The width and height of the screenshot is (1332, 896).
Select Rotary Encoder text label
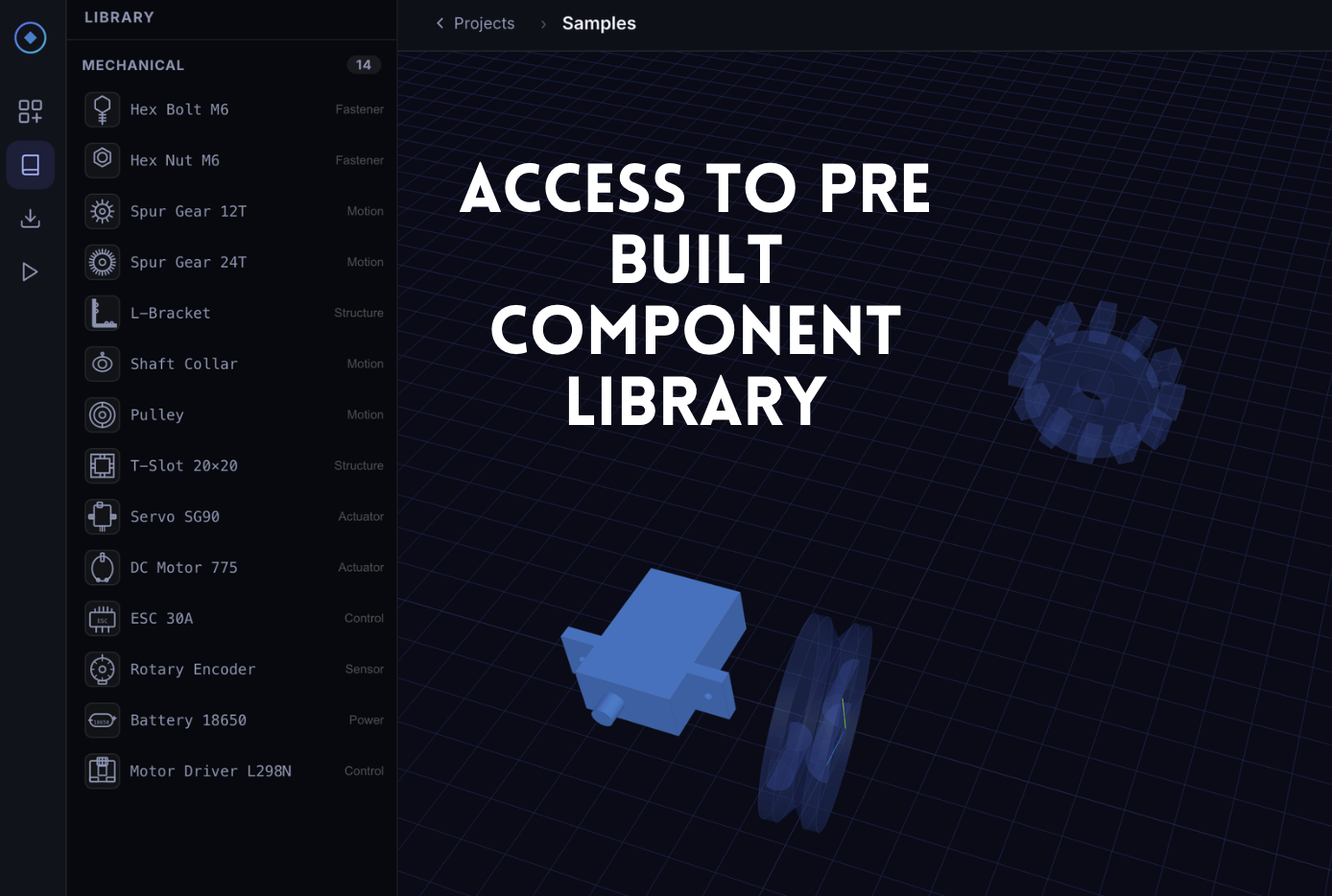coord(193,669)
